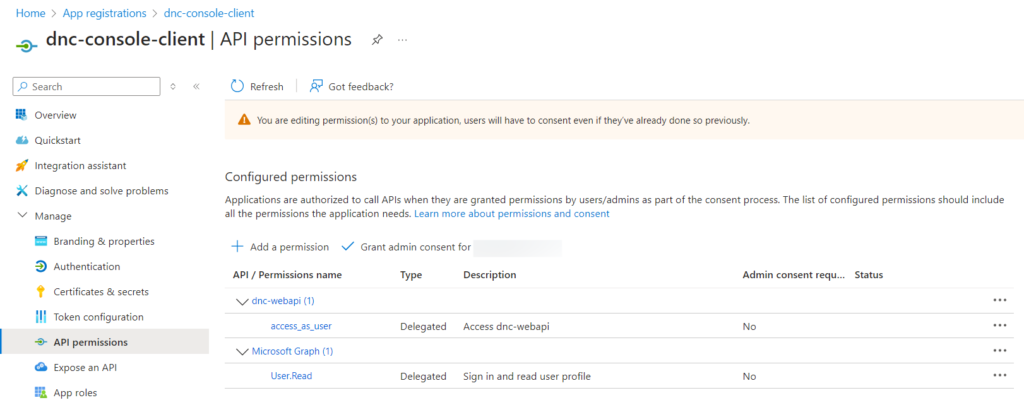The image size is (1024, 405).
Task: Click the Integration assistant rocket icon
Action: (22, 166)
